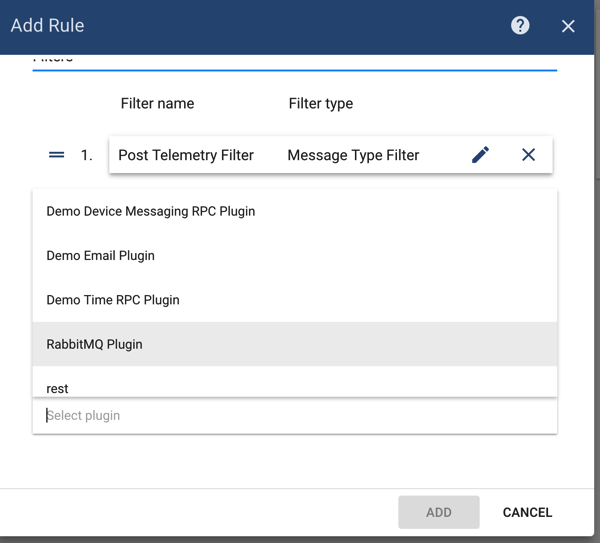Screen dimensions: 600x543
Task: Click the CANCEL button
Action: 527,512
